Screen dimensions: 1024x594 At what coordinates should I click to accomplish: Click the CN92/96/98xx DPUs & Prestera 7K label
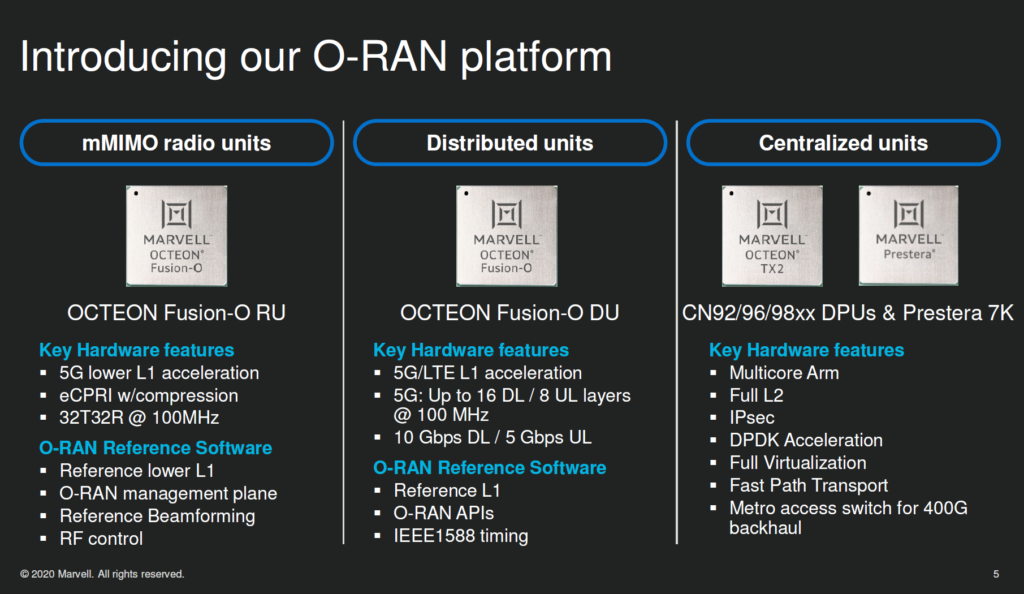(x=847, y=313)
